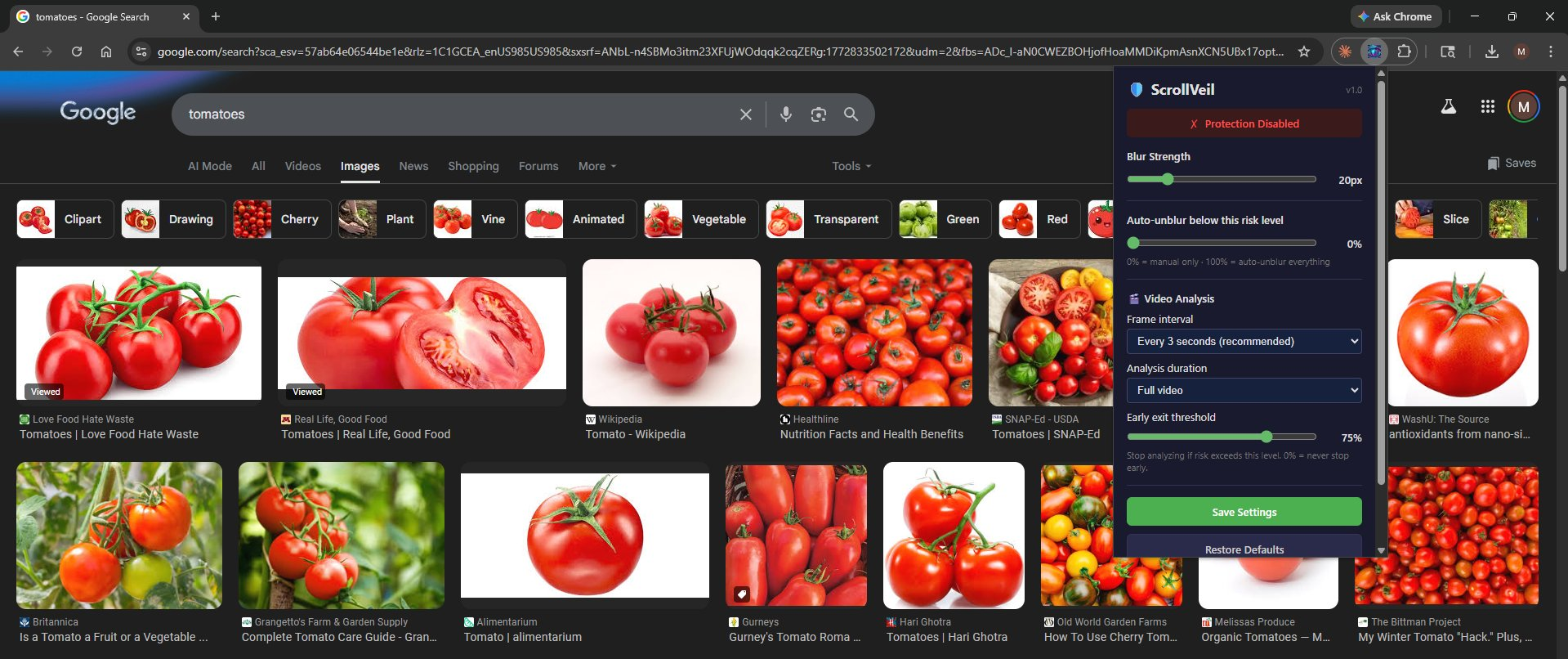Switch to the Forums tab

click(538, 166)
